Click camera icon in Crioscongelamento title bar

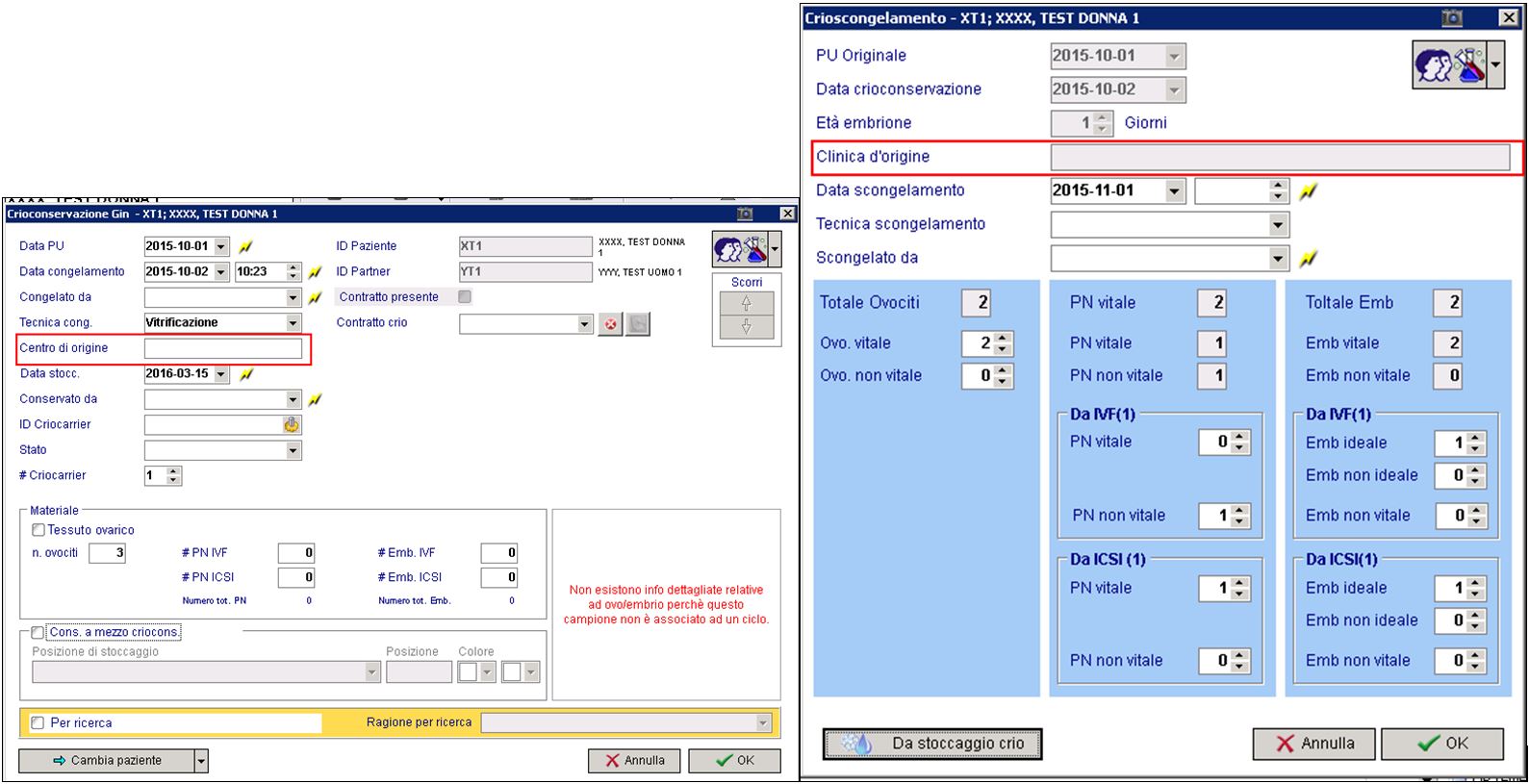pyautogui.click(x=1451, y=18)
